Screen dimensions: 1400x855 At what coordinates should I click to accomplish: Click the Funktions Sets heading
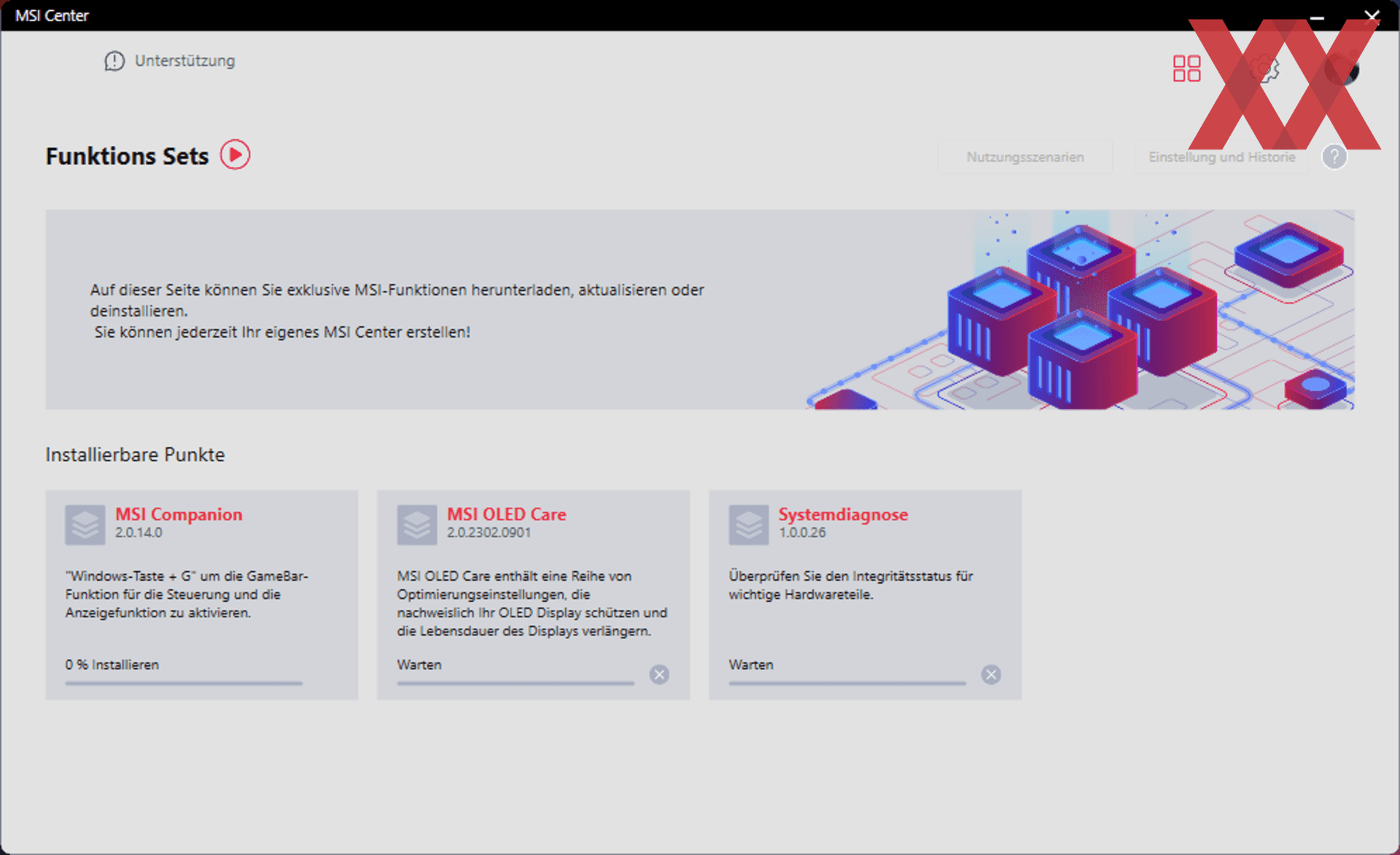[x=127, y=156]
